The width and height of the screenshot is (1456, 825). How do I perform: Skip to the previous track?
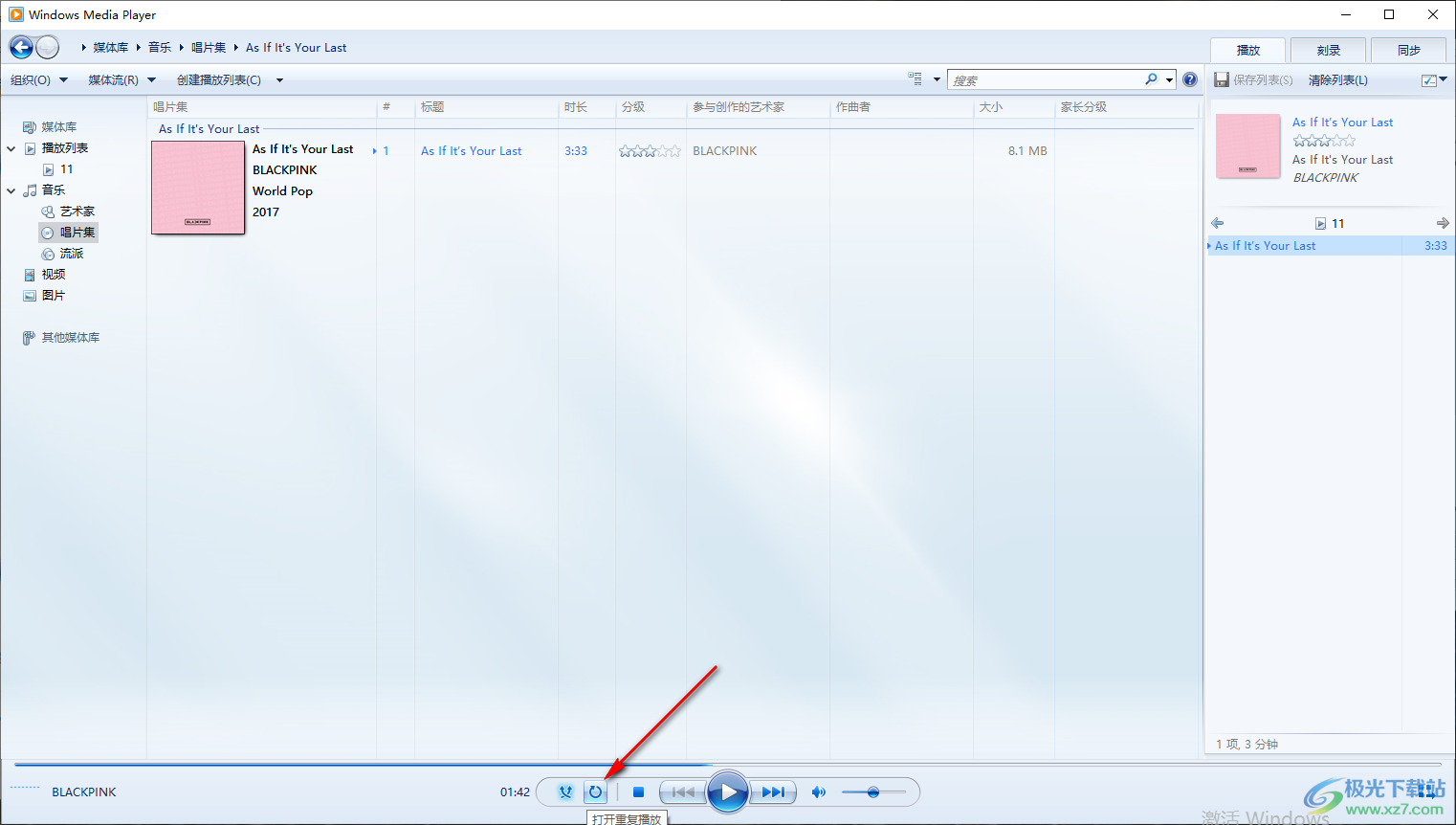tap(683, 792)
